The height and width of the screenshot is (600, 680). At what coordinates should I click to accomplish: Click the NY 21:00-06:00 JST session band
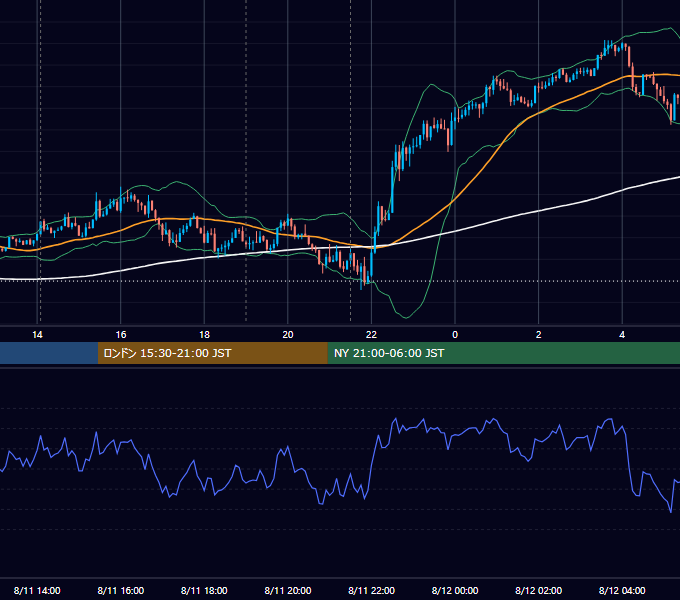503,353
